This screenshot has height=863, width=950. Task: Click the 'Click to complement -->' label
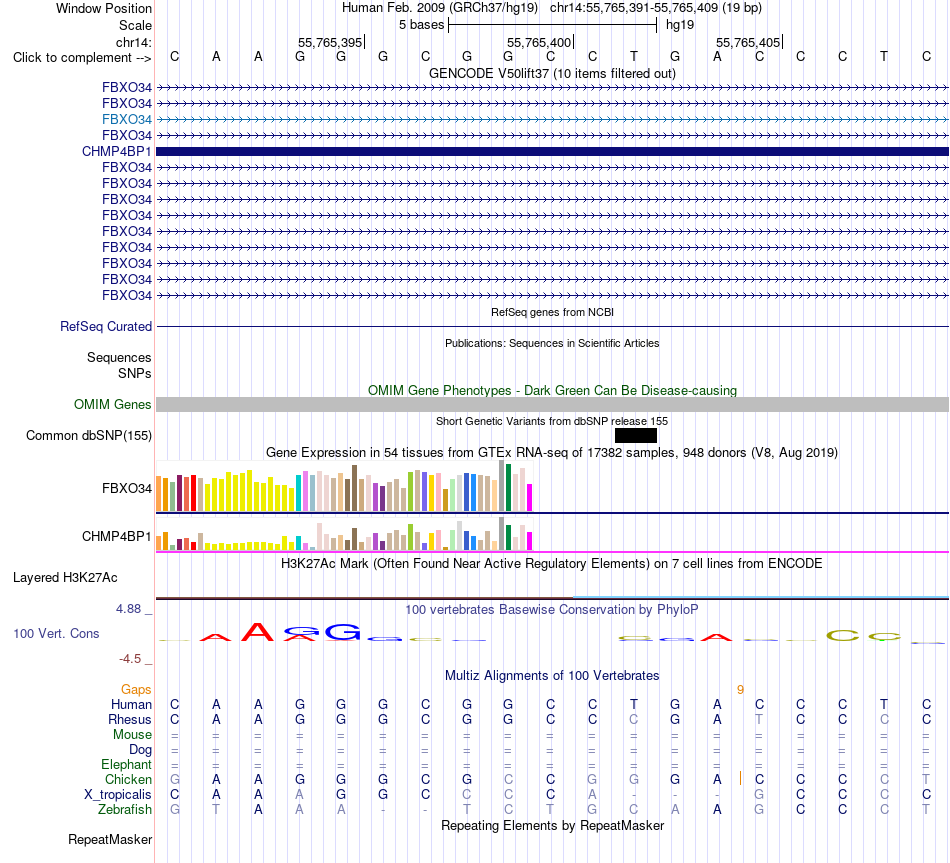coord(82,58)
